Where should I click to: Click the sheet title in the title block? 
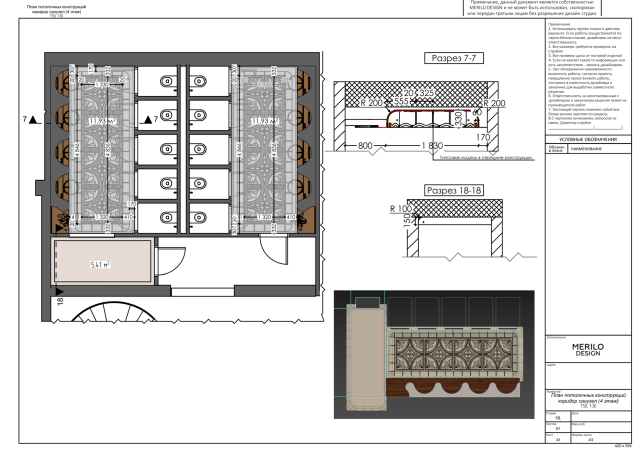click(x=587, y=398)
